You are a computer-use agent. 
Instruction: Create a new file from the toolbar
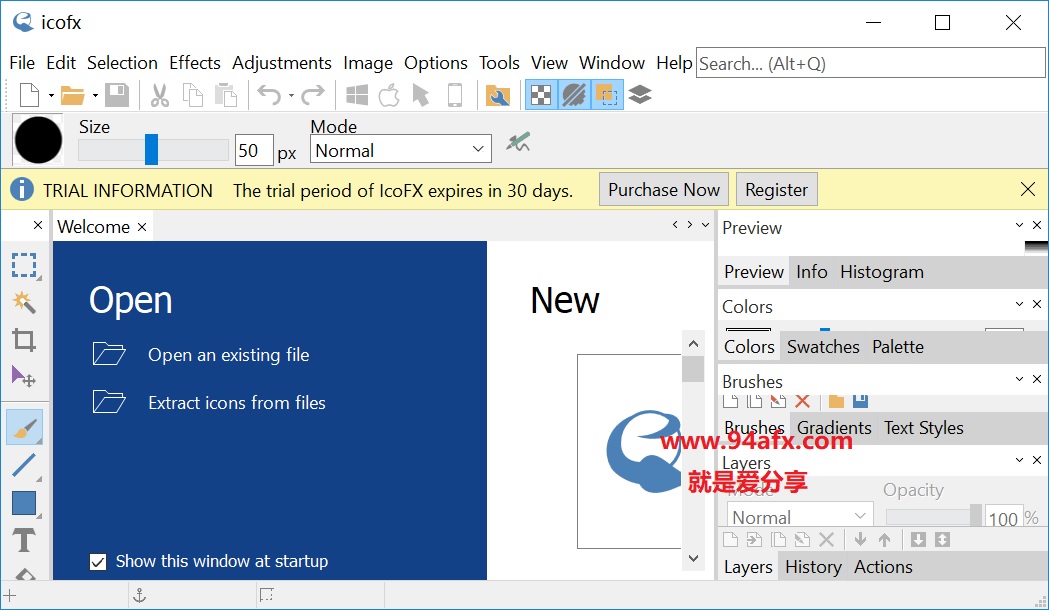tap(29, 95)
